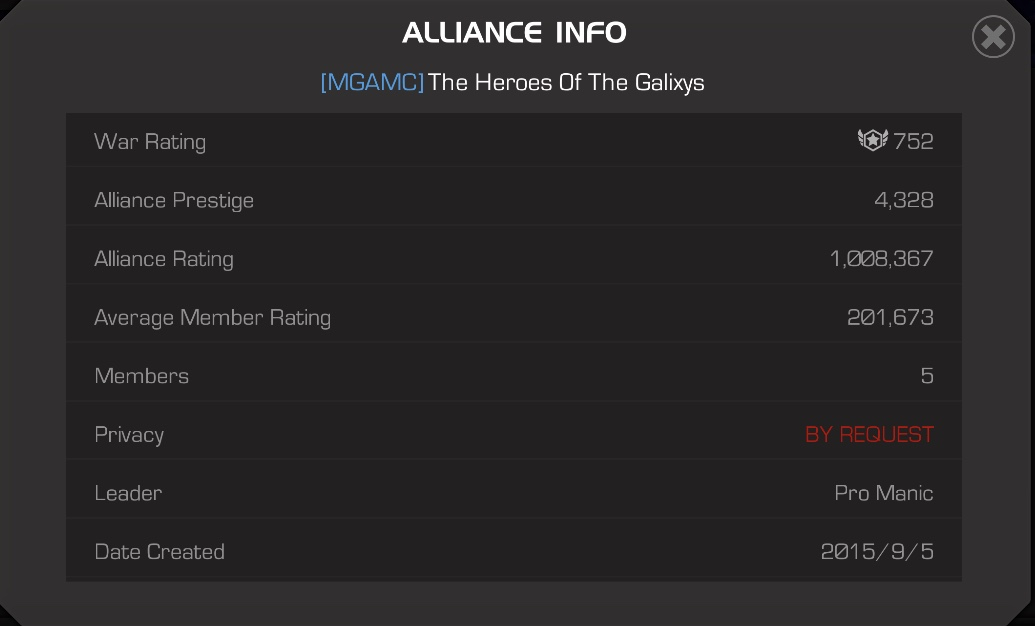
Task: Select the Date Created row label
Action: (x=159, y=552)
